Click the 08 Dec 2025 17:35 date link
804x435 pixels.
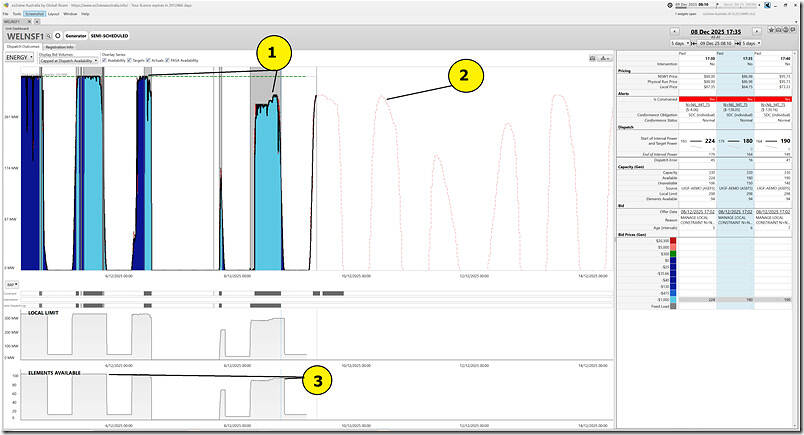(x=716, y=32)
